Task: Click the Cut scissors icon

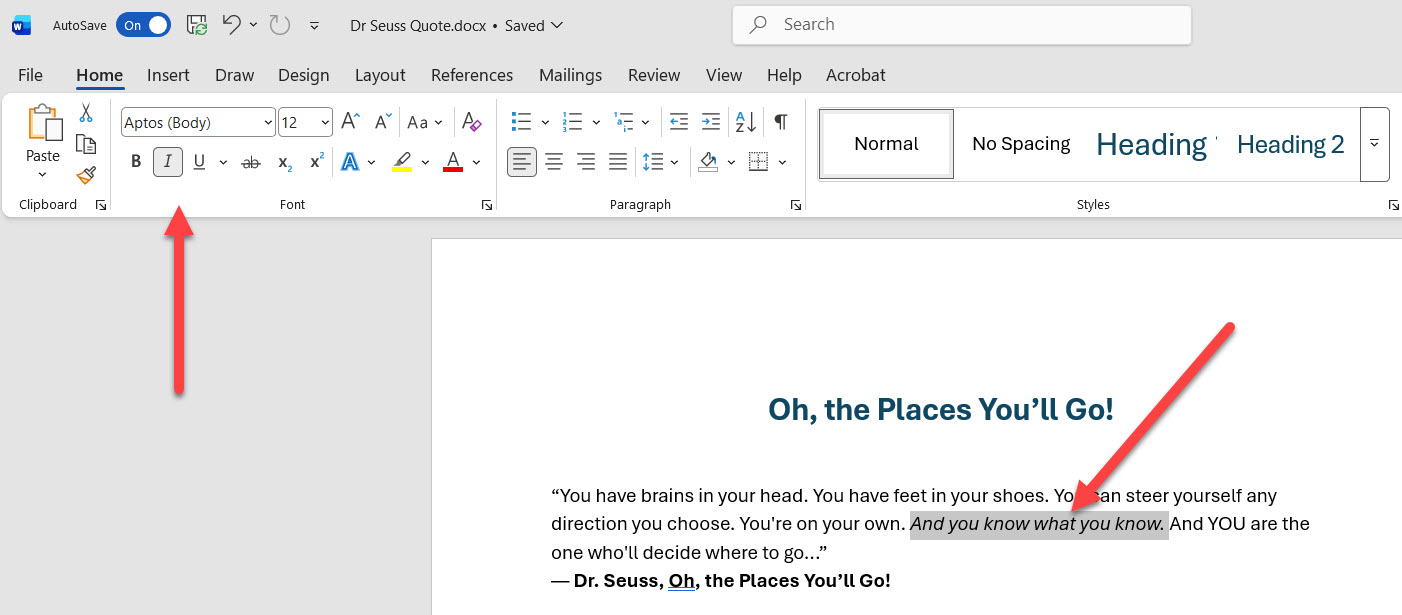Action: (x=86, y=113)
